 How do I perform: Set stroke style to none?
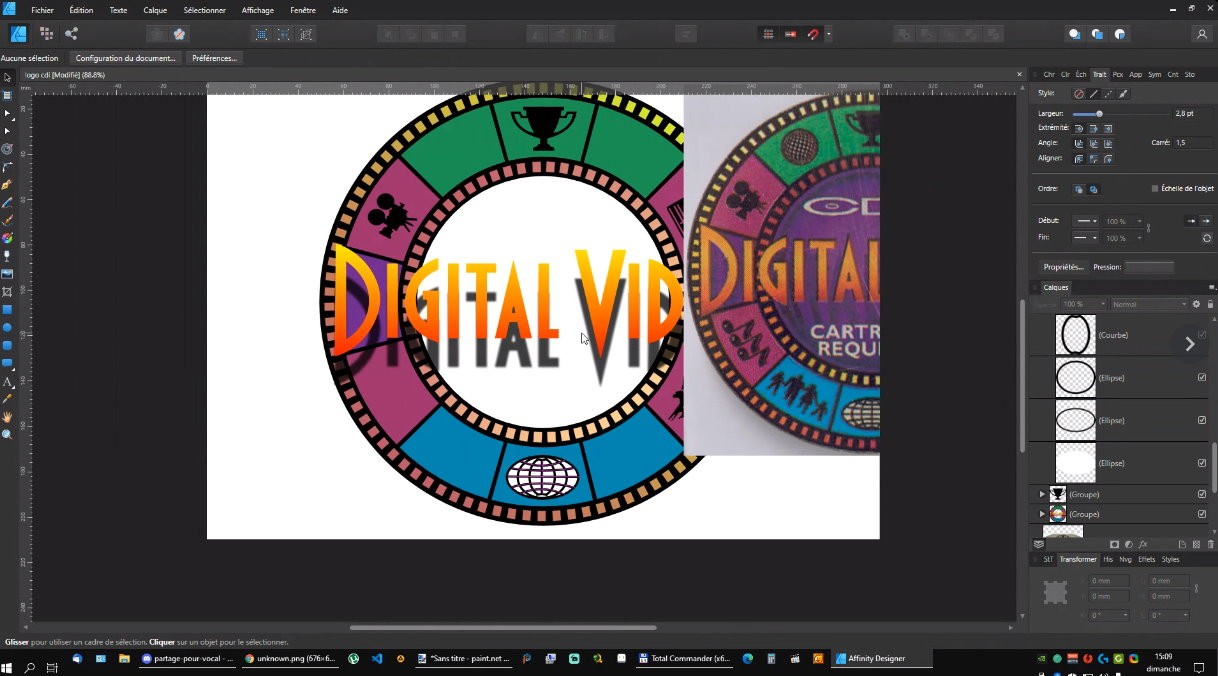pyautogui.click(x=1079, y=94)
